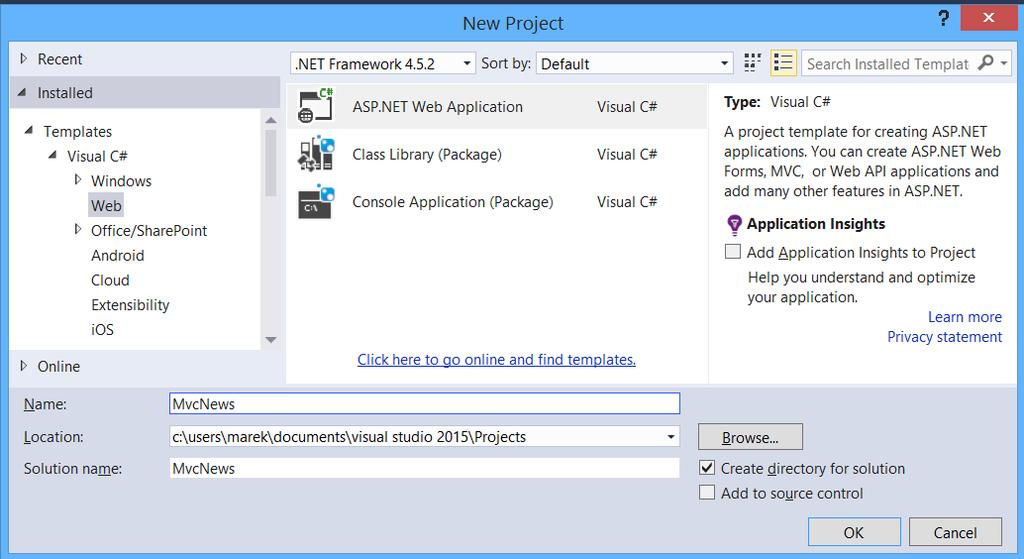The height and width of the screenshot is (559, 1024).
Task: Click the tree scroll up arrow
Action: (x=270, y=120)
